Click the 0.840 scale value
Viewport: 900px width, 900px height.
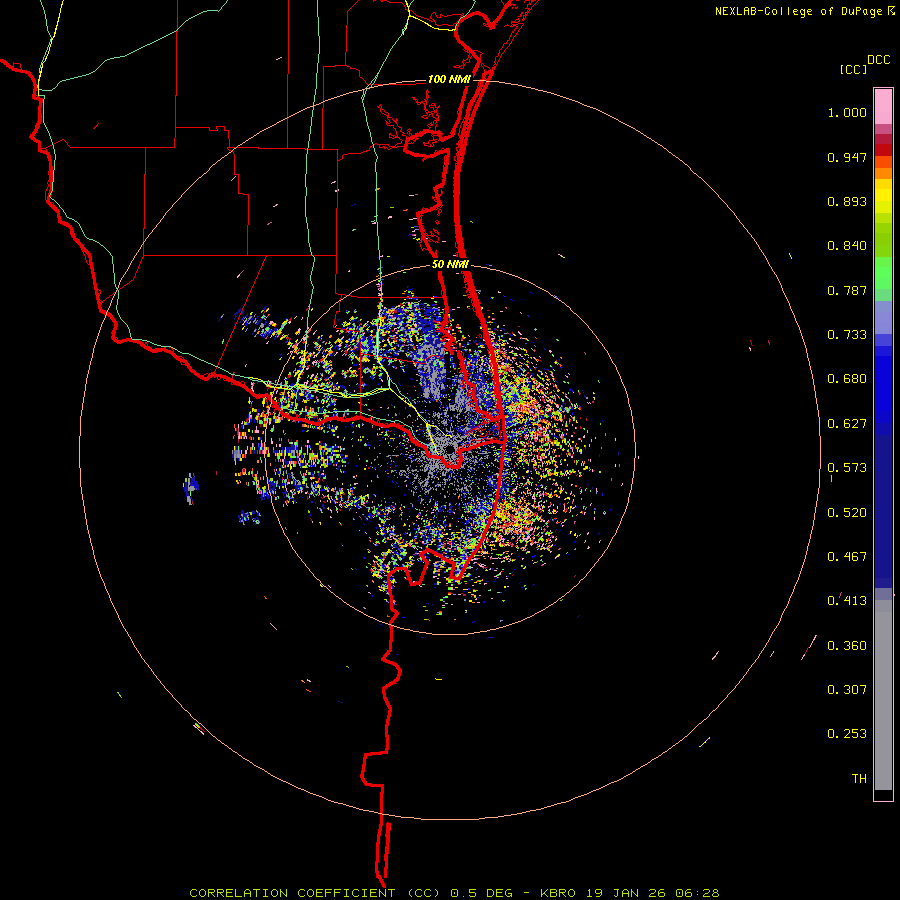tap(847, 246)
